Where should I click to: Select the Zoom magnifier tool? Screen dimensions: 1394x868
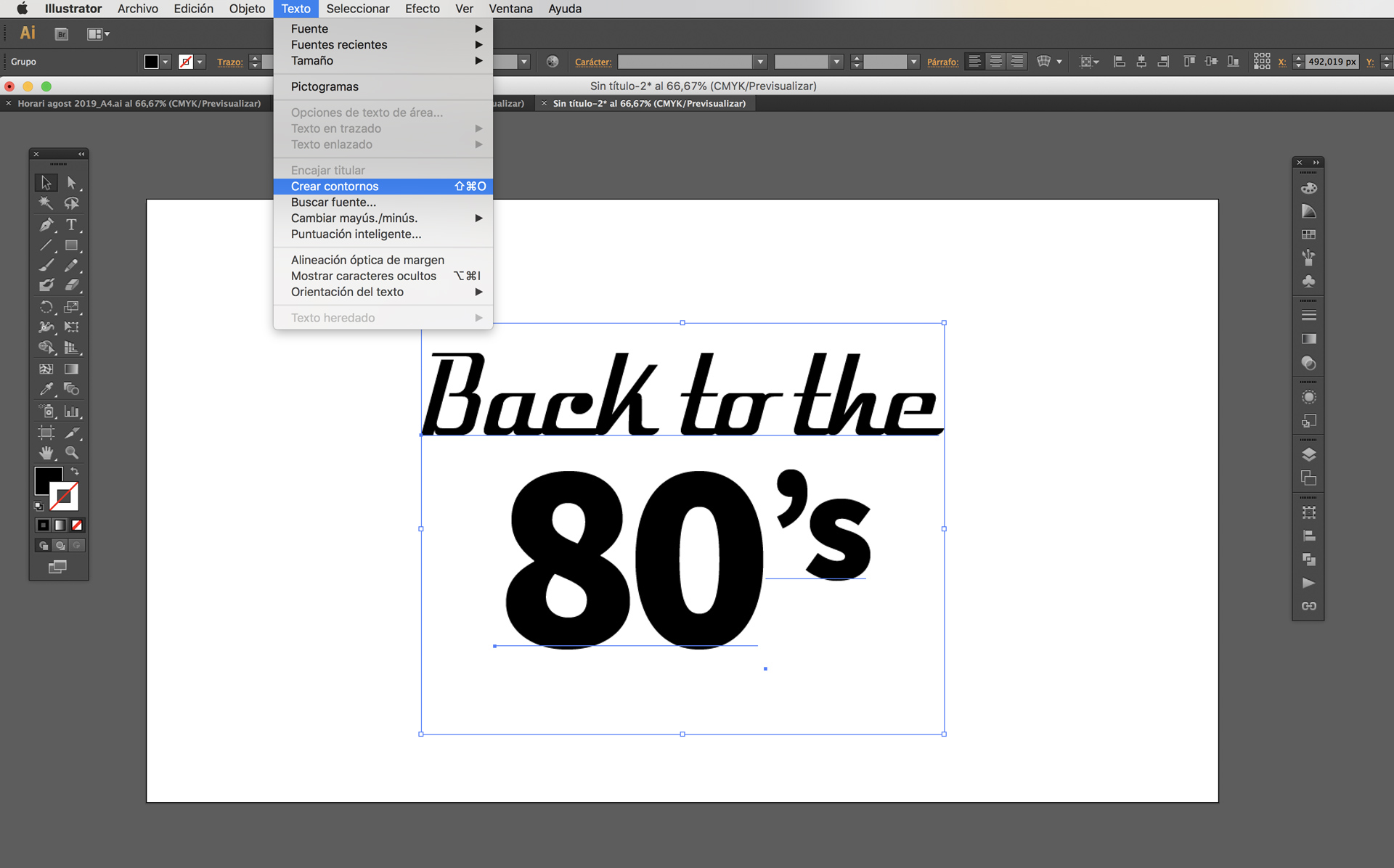[x=71, y=453]
